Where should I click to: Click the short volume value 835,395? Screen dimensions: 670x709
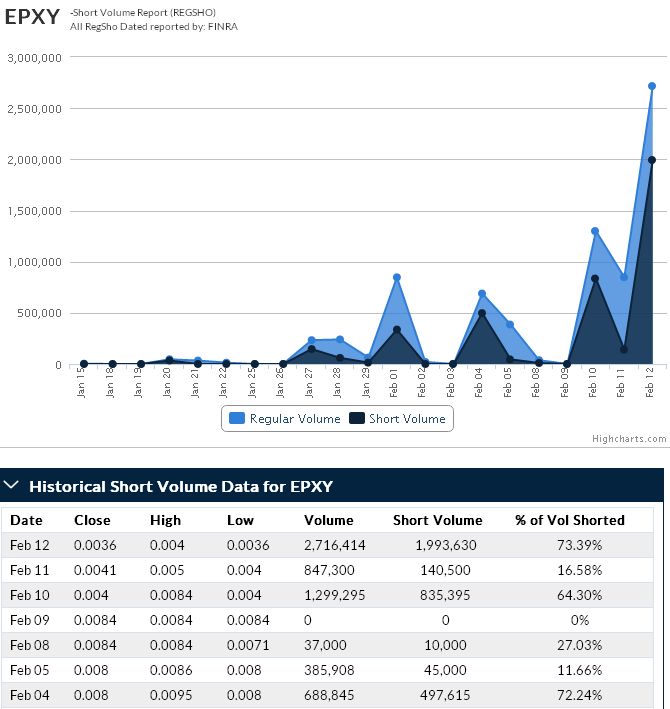pyautogui.click(x=445, y=595)
